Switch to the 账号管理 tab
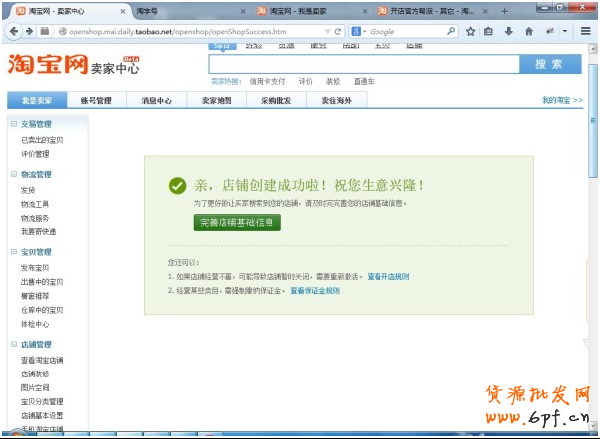The width and height of the screenshot is (600, 439). pyautogui.click(x=96, y=101)
